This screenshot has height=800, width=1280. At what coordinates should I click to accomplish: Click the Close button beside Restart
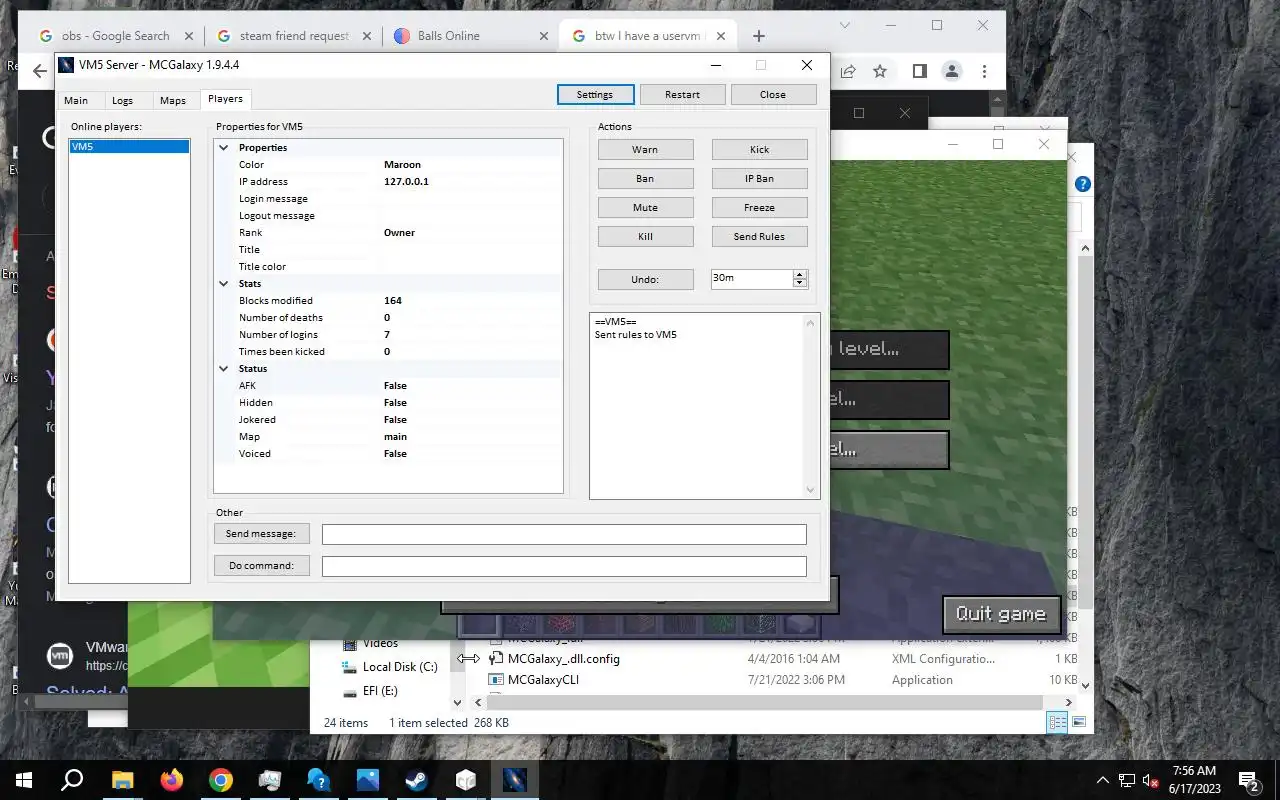[x=773, y=94]
